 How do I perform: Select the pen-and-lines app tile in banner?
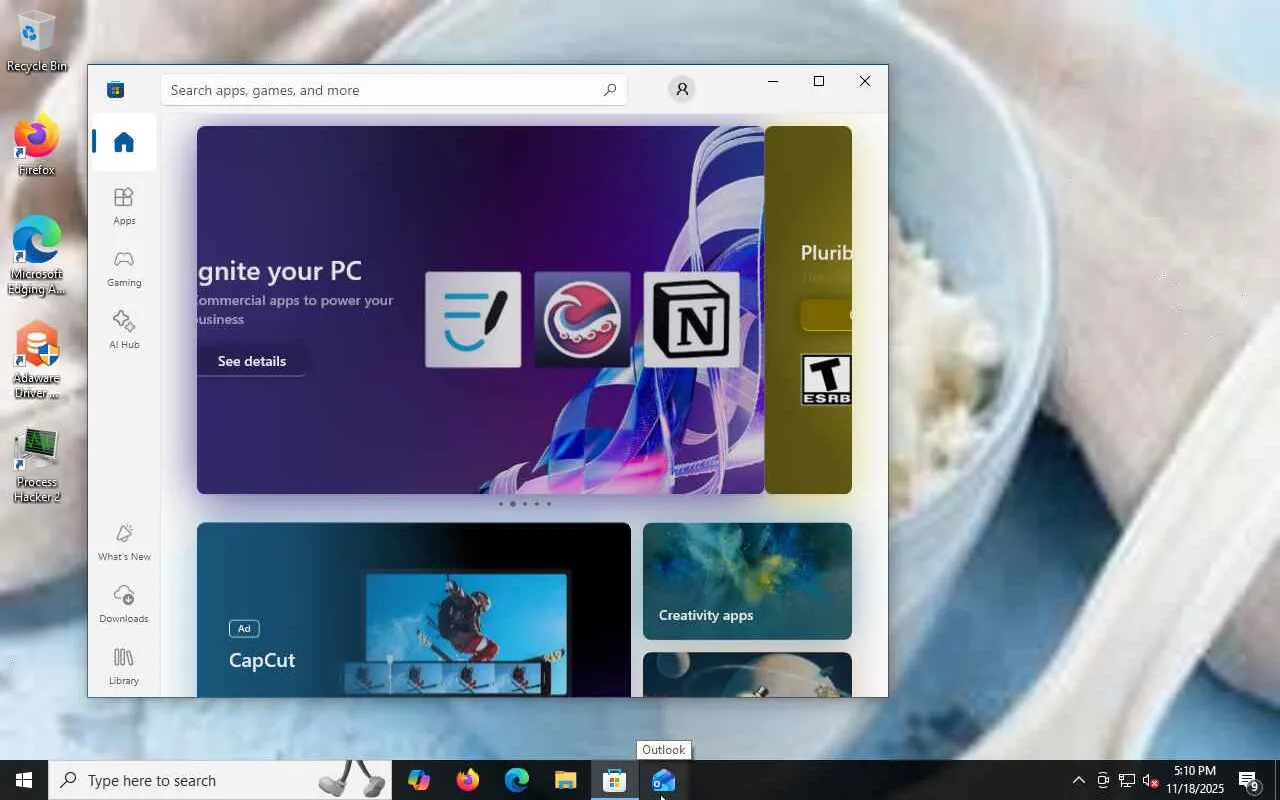click(473, 319)
